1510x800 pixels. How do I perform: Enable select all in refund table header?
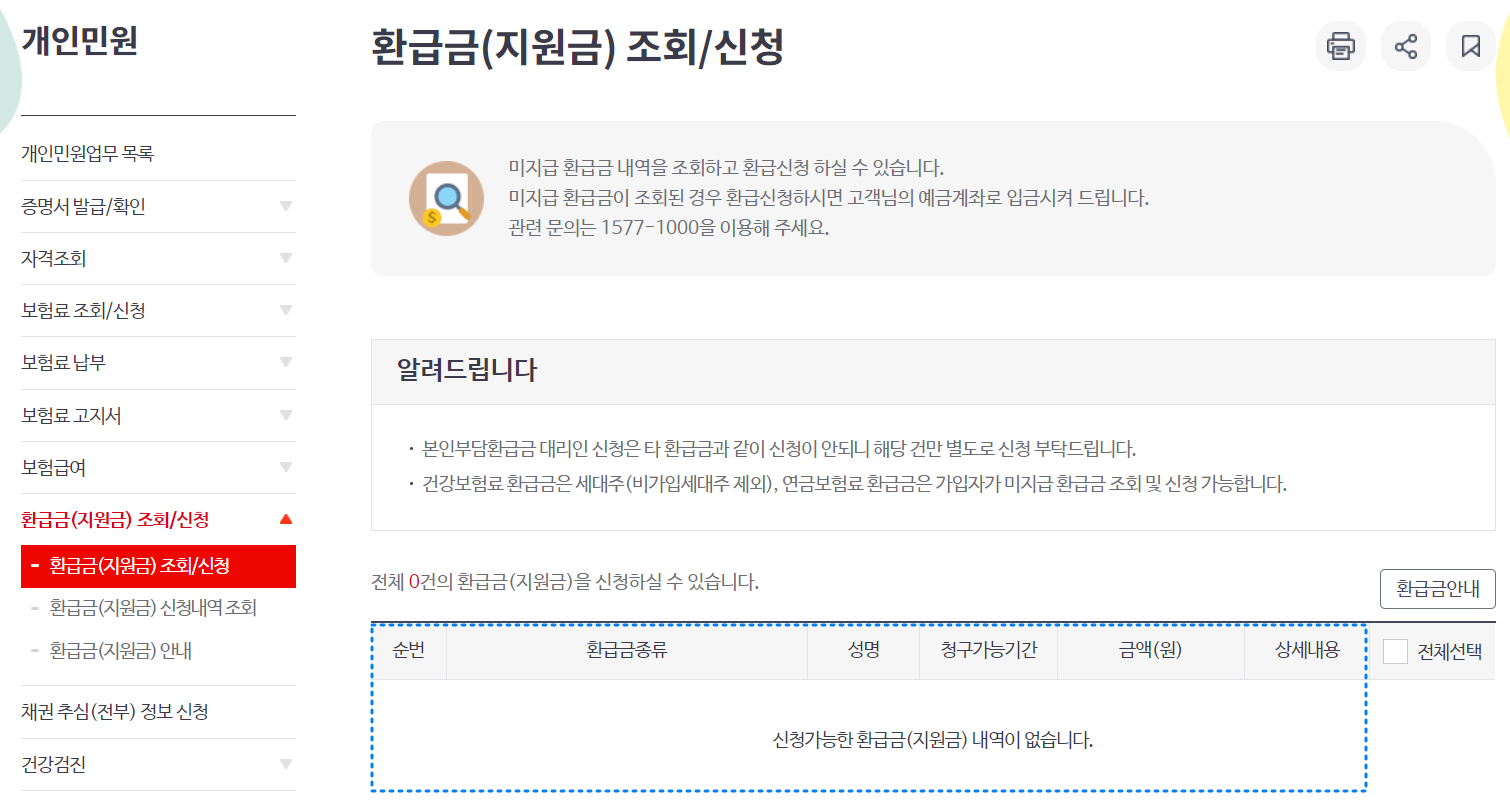pyautogui.click(x=1394, y=651)
